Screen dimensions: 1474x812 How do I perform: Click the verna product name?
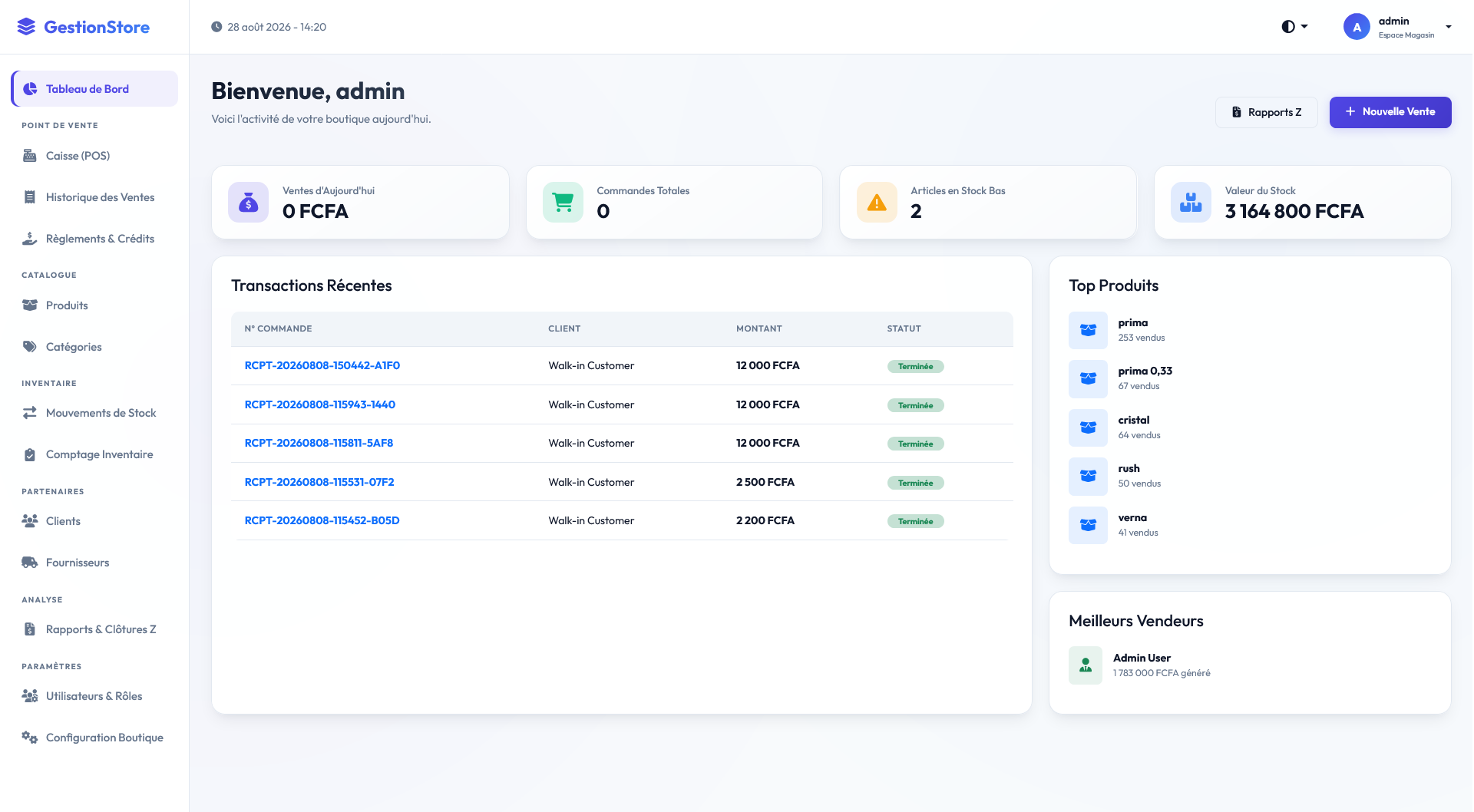(x=1132, y=518)
